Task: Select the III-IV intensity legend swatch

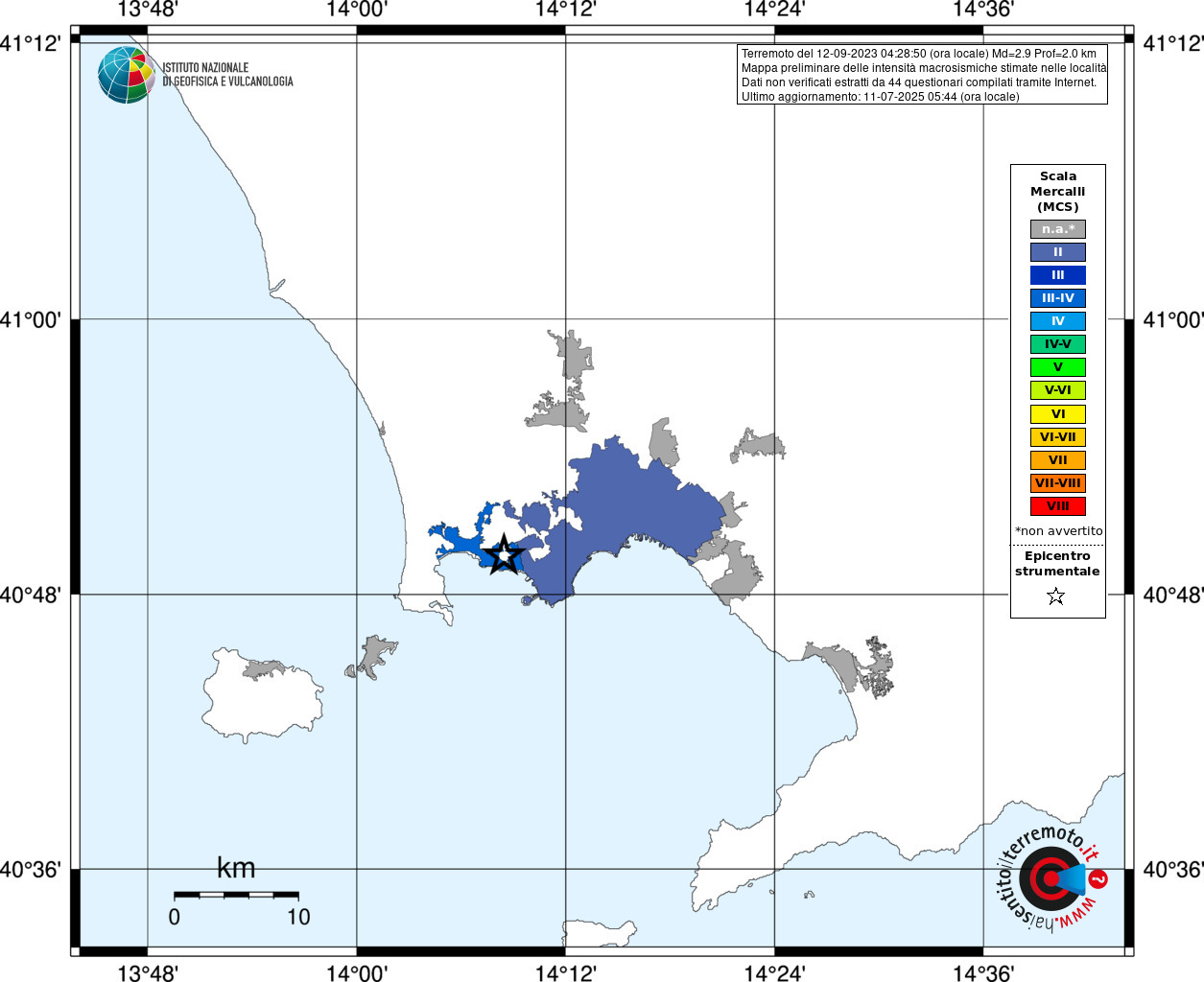Action: (1058, 298)
